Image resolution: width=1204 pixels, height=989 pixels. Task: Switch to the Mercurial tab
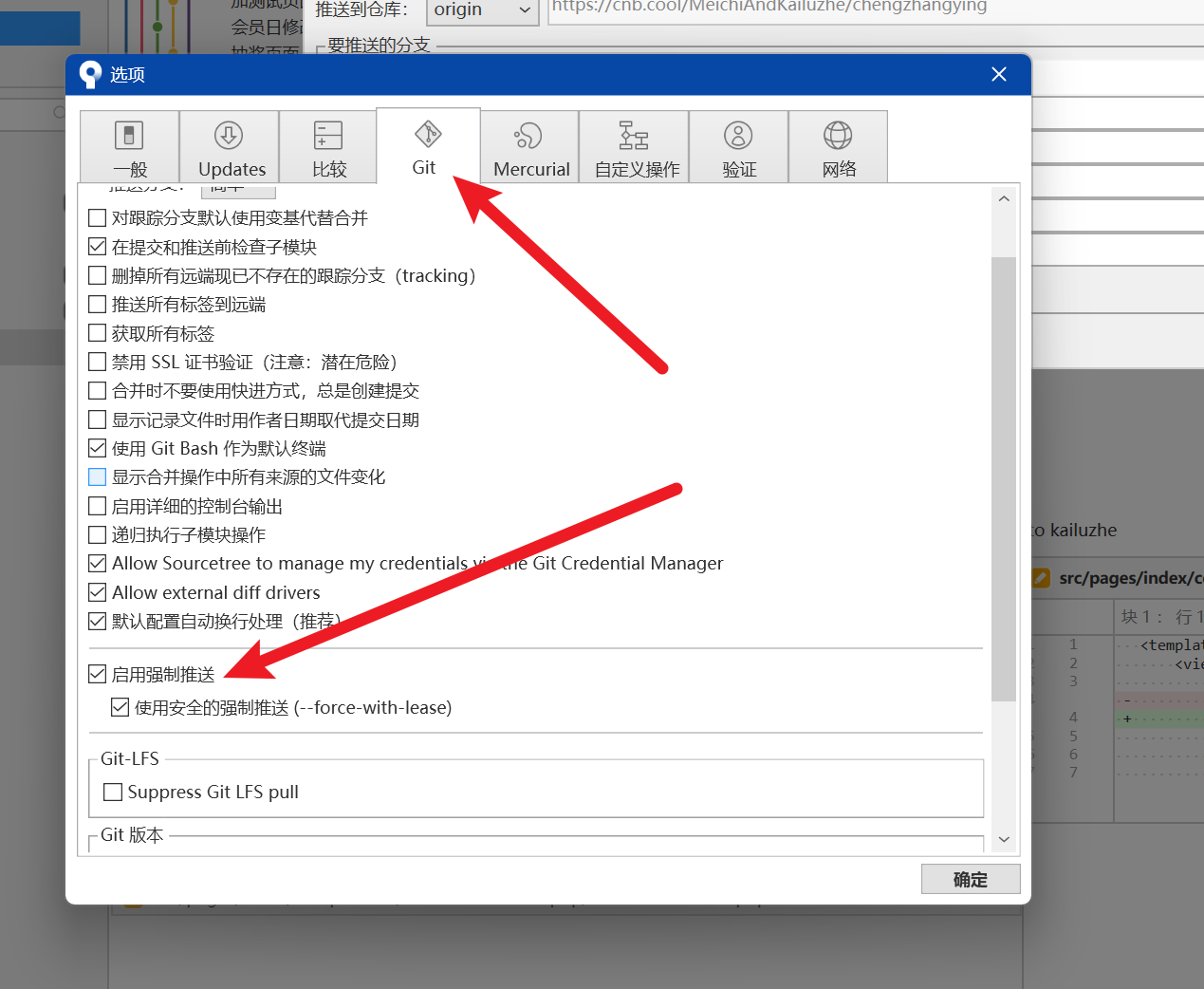click(x=529, y=146)
